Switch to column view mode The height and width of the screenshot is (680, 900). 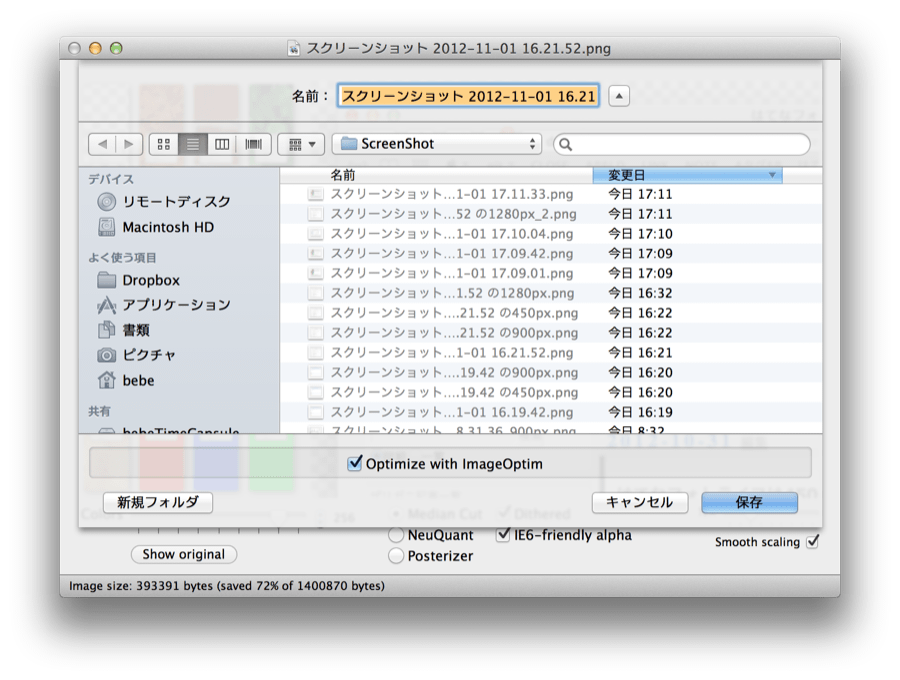pos(222,144)
